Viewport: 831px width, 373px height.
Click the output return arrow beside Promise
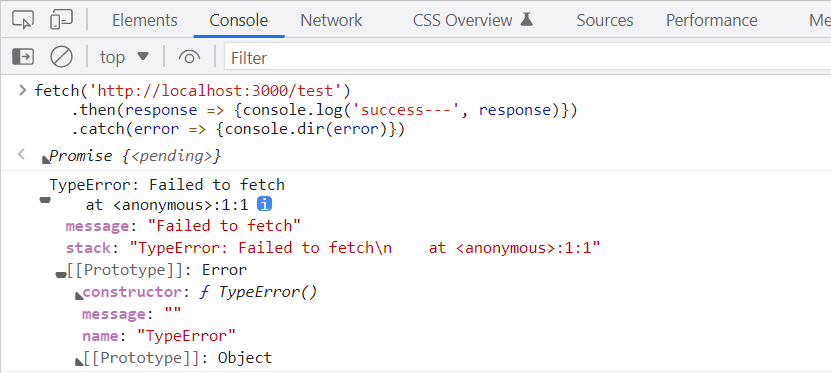coord(22,154)
